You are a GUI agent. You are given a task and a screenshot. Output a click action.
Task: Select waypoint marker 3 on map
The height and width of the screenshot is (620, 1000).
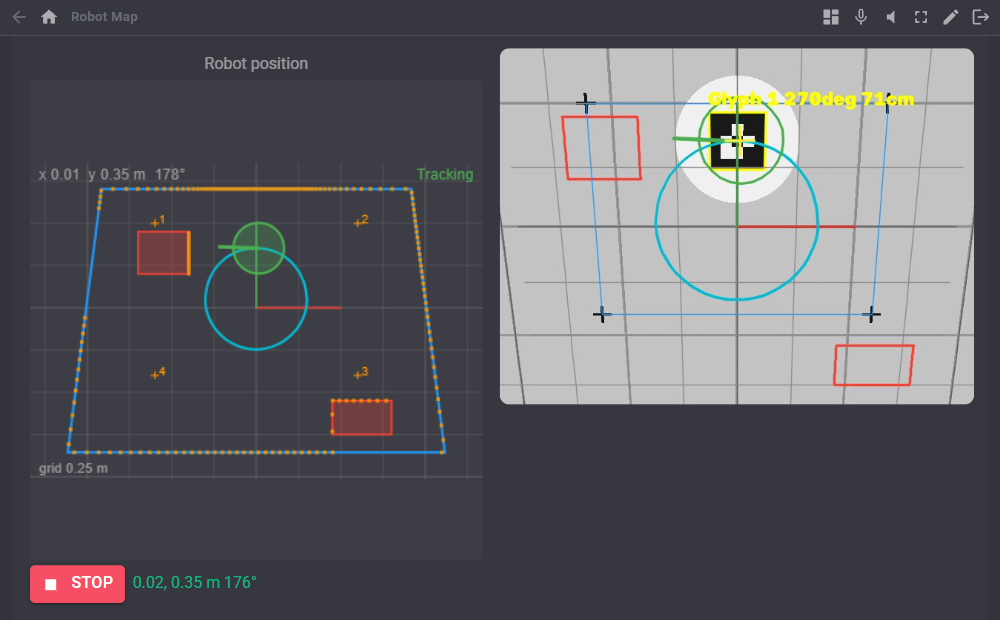360,373
